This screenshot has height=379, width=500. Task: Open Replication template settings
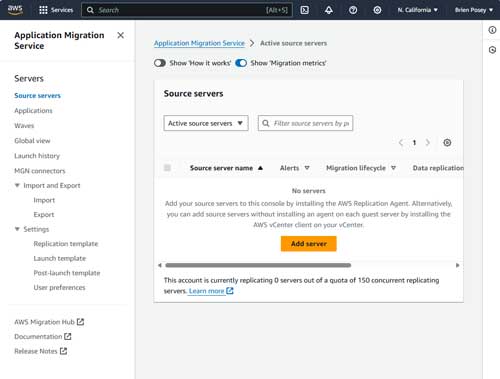click(x=66, y=244)
